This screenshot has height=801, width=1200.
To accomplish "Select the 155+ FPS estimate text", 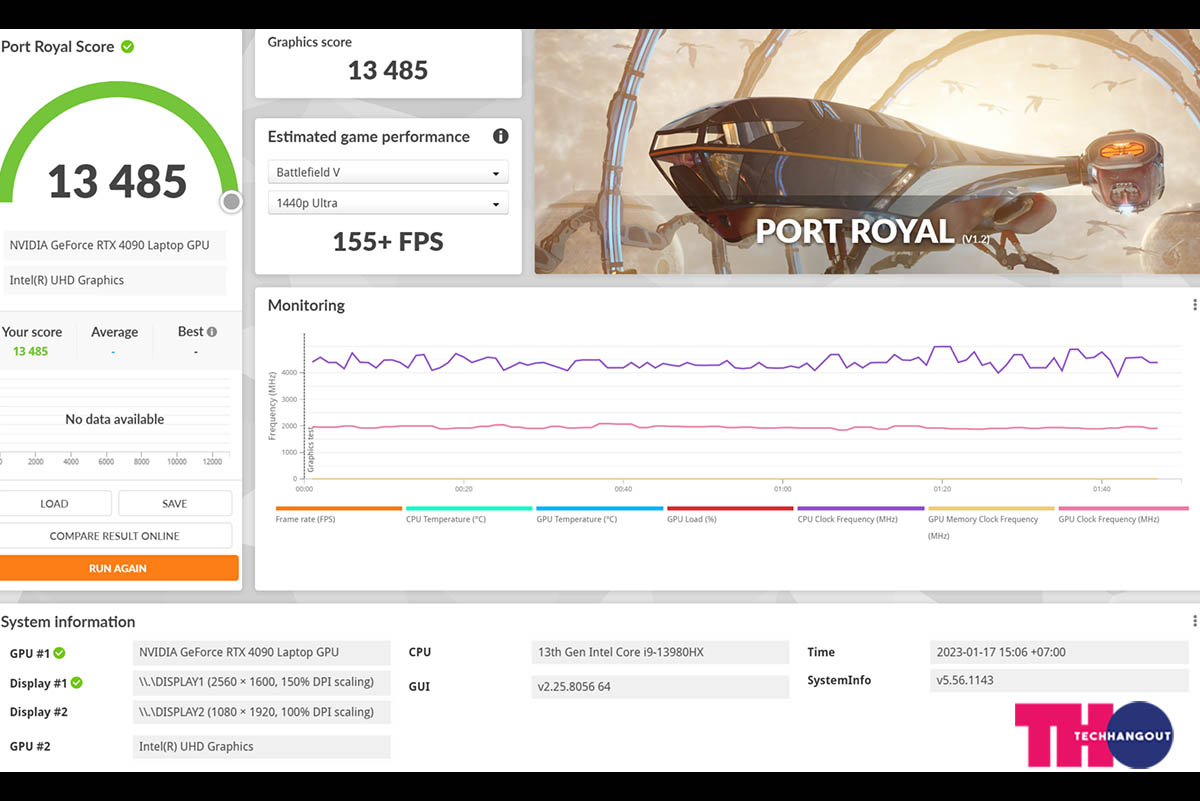I will tap(388, 241).
